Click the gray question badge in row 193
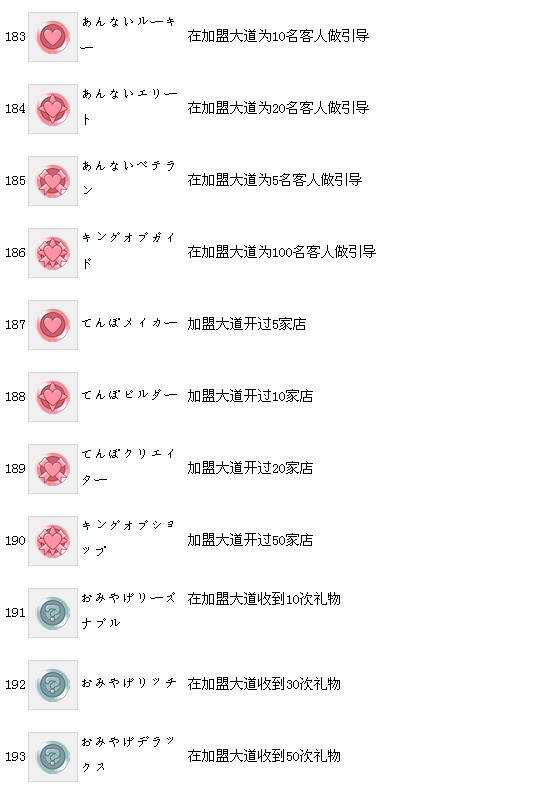The width and height of the screenshot is (539, 785). pos(53,756)
